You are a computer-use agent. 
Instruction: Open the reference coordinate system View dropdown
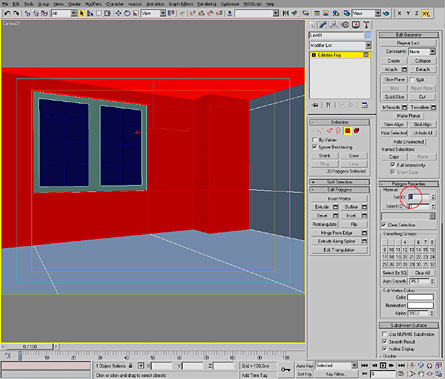153,13
